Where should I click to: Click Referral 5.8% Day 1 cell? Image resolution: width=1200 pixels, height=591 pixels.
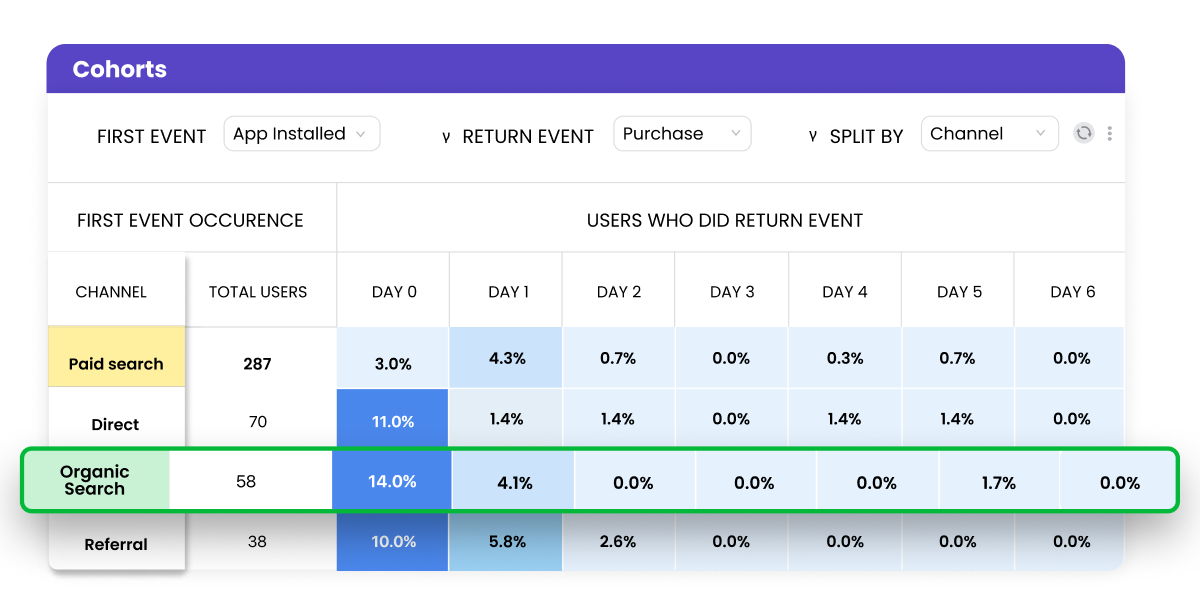506,542
